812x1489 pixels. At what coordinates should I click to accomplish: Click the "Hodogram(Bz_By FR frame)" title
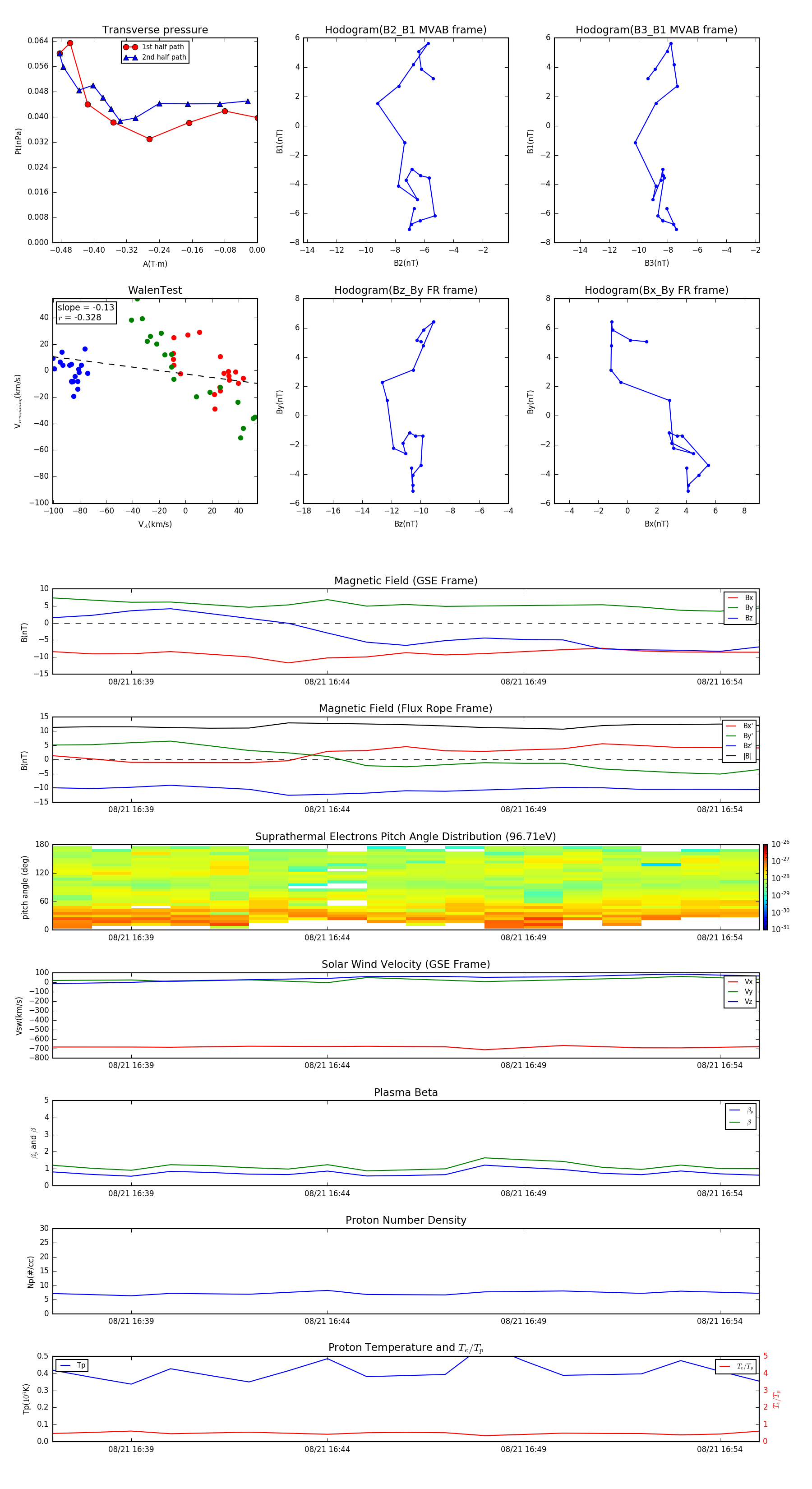point(406,290)
